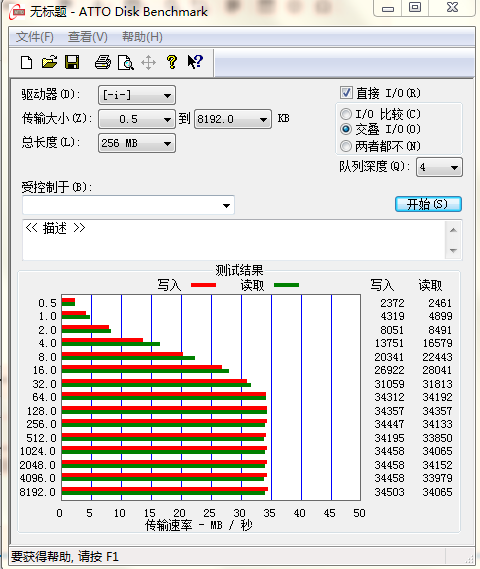Open the 帮助(H) menu
This screenshot has height=569, width=480.
coord(142,37)
